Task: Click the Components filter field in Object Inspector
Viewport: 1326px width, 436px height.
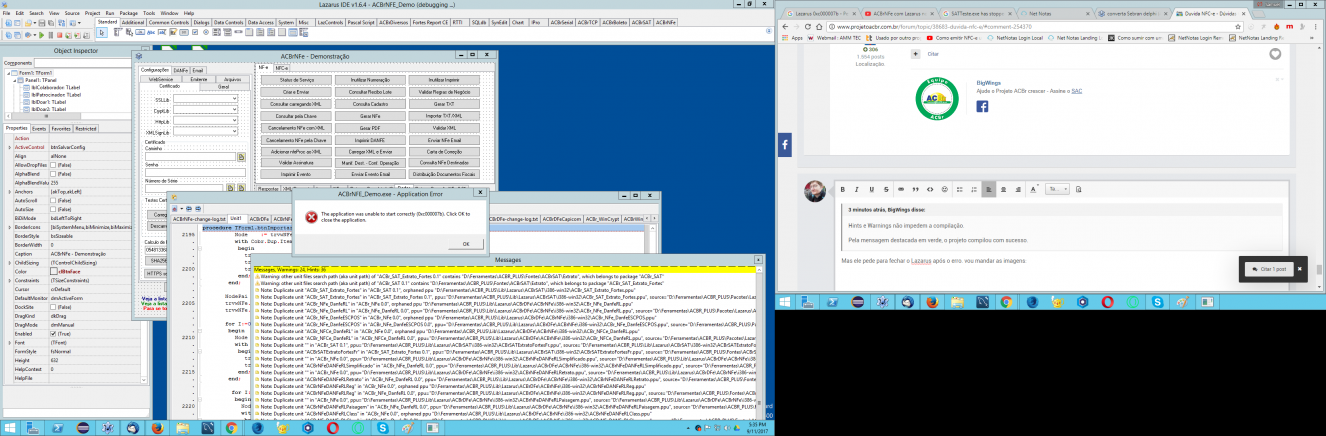Action: pos(84,61)
